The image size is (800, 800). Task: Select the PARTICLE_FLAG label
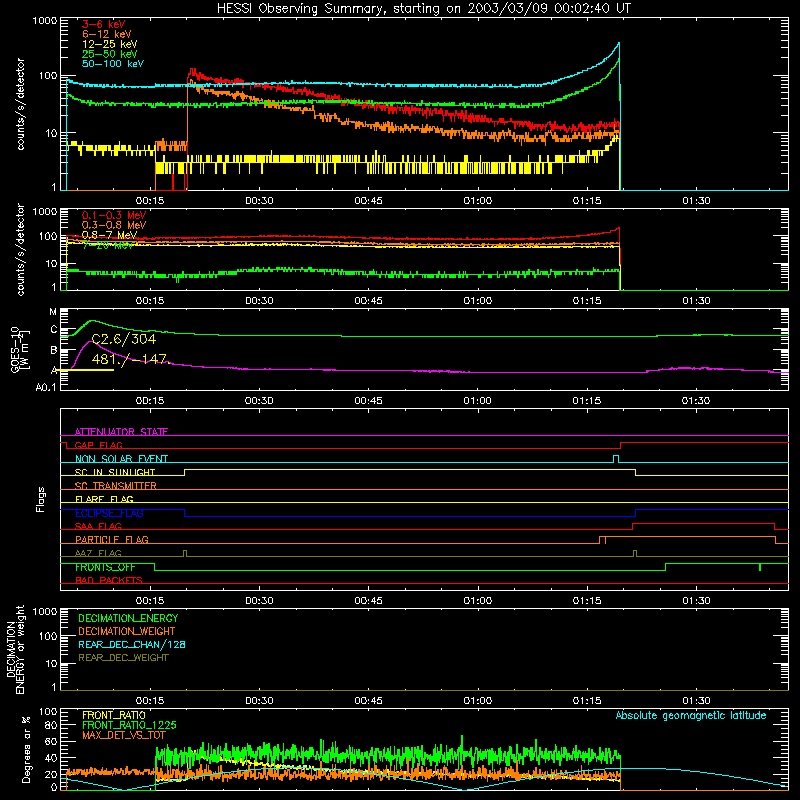[x=112, y=540]
